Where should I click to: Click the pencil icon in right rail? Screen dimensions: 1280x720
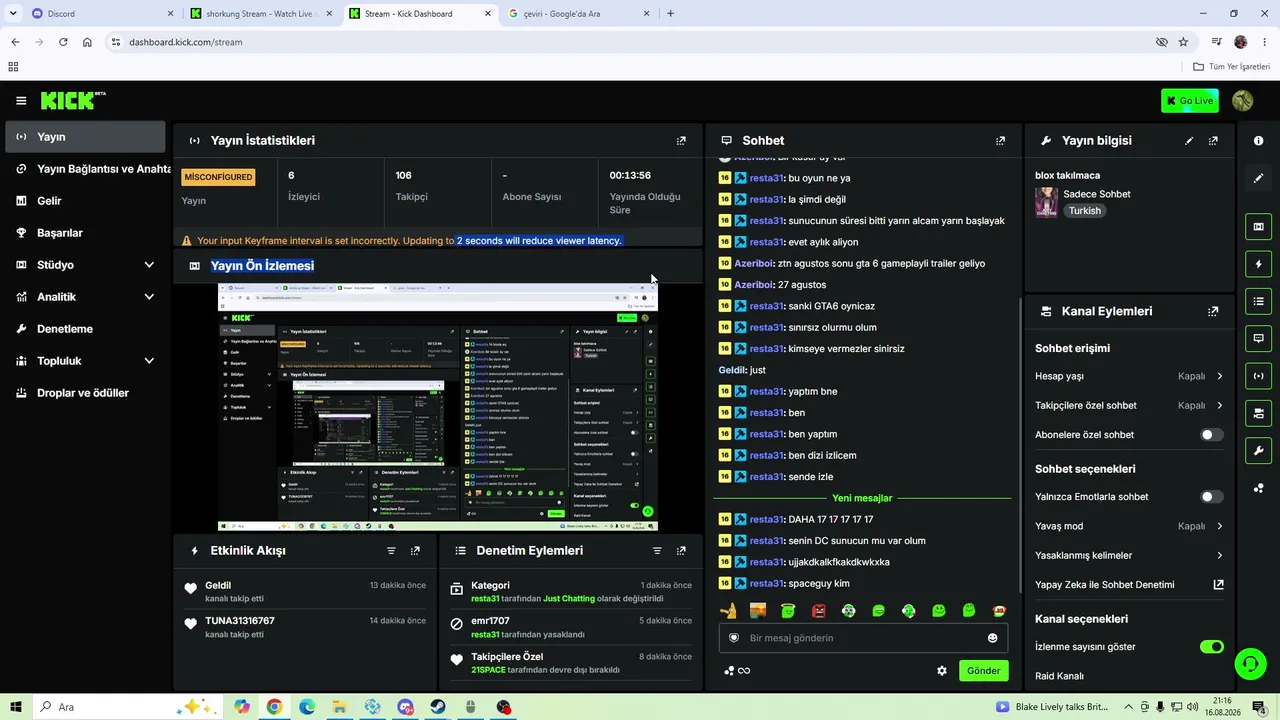1258,178
